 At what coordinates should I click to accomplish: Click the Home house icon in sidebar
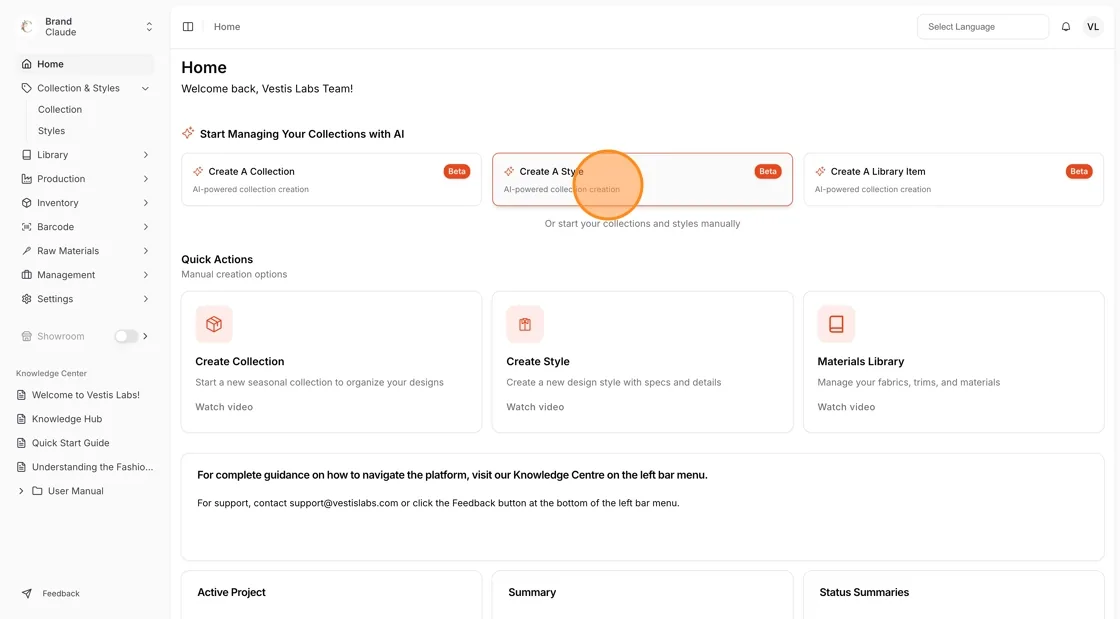tap(26, 64)
